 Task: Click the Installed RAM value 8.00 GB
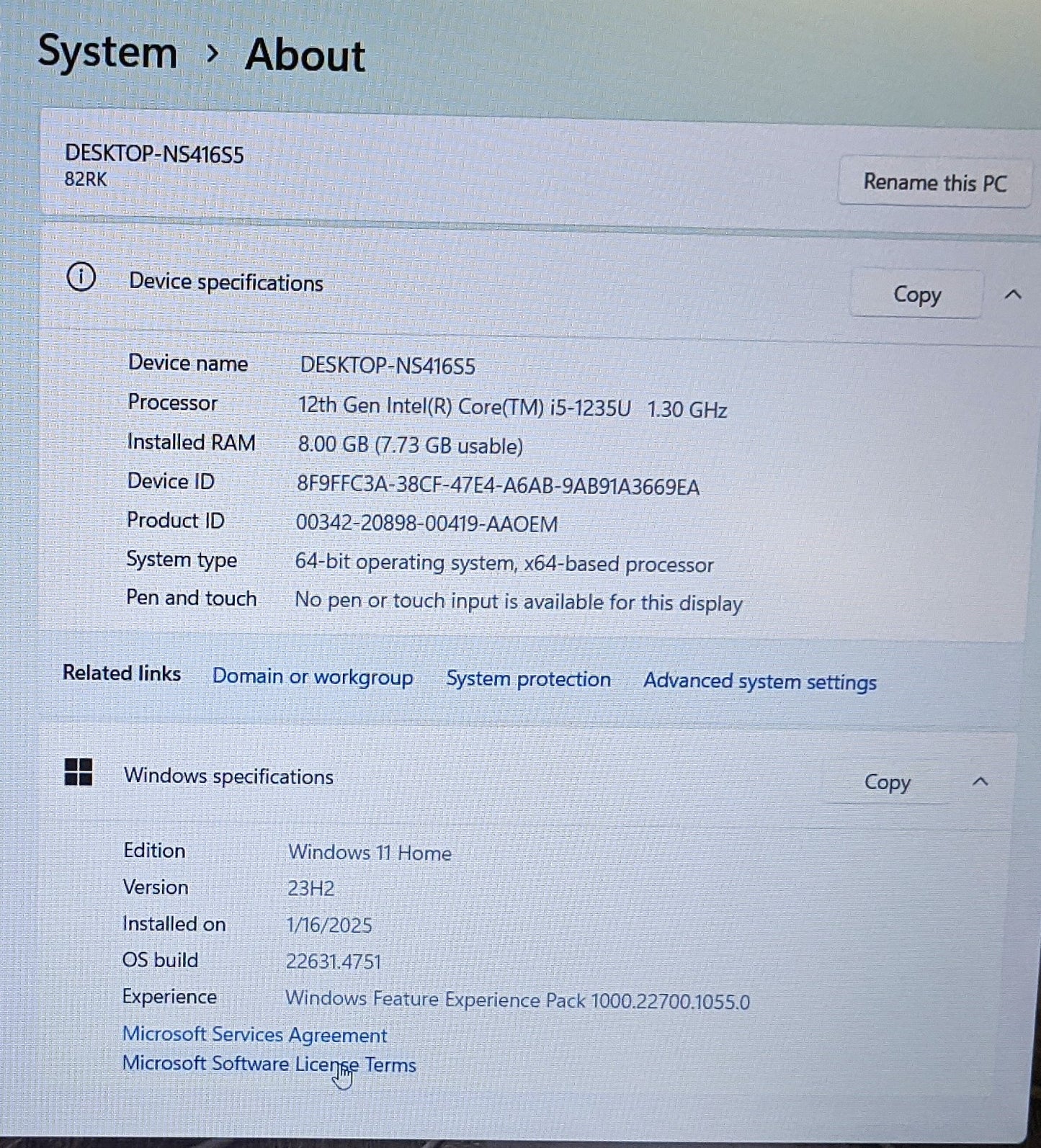pyautogui.click(x=411, y=445)
